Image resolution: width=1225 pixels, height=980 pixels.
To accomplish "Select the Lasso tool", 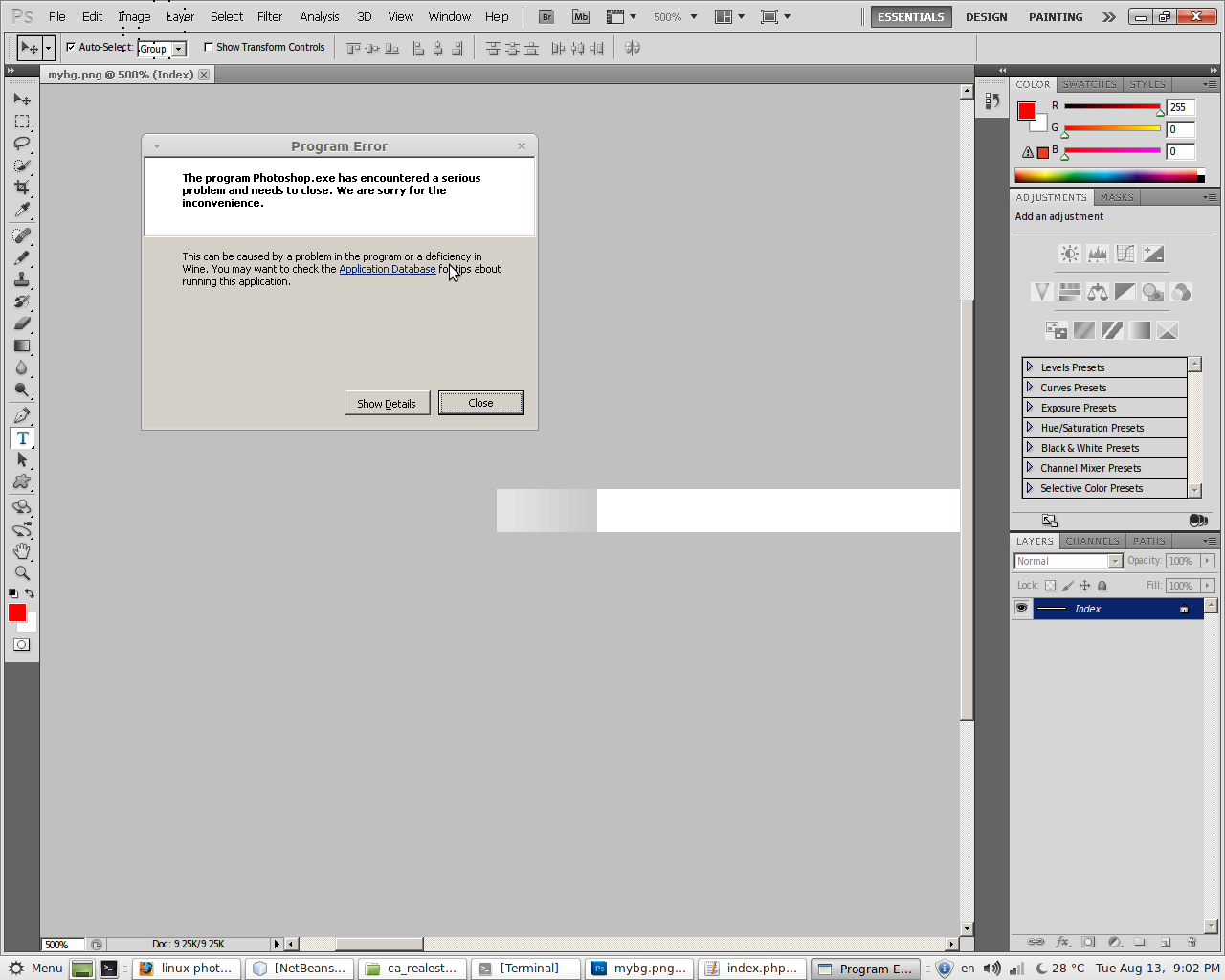I will pos(22,144).
